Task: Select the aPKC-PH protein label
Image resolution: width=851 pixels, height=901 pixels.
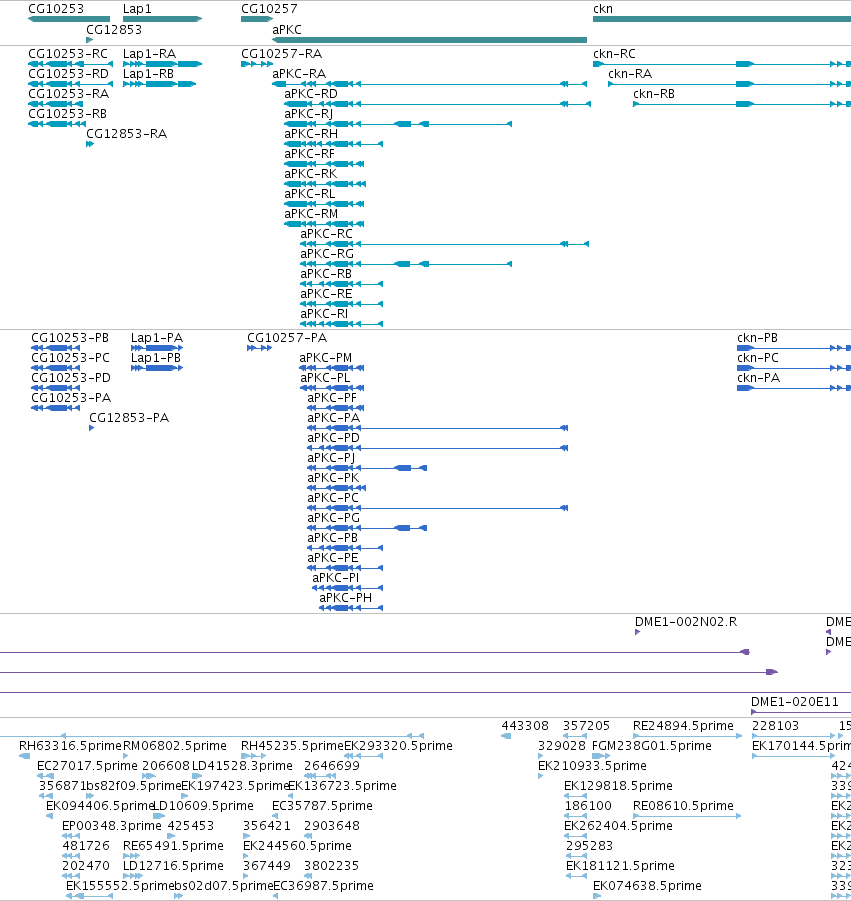Action: click(345, 598)
